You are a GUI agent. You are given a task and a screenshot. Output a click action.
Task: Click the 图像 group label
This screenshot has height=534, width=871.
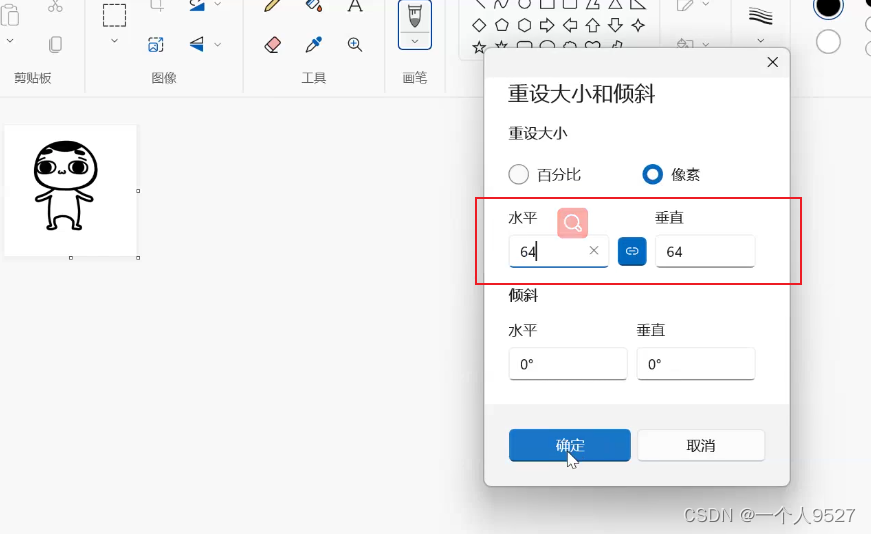pos(164,78)
